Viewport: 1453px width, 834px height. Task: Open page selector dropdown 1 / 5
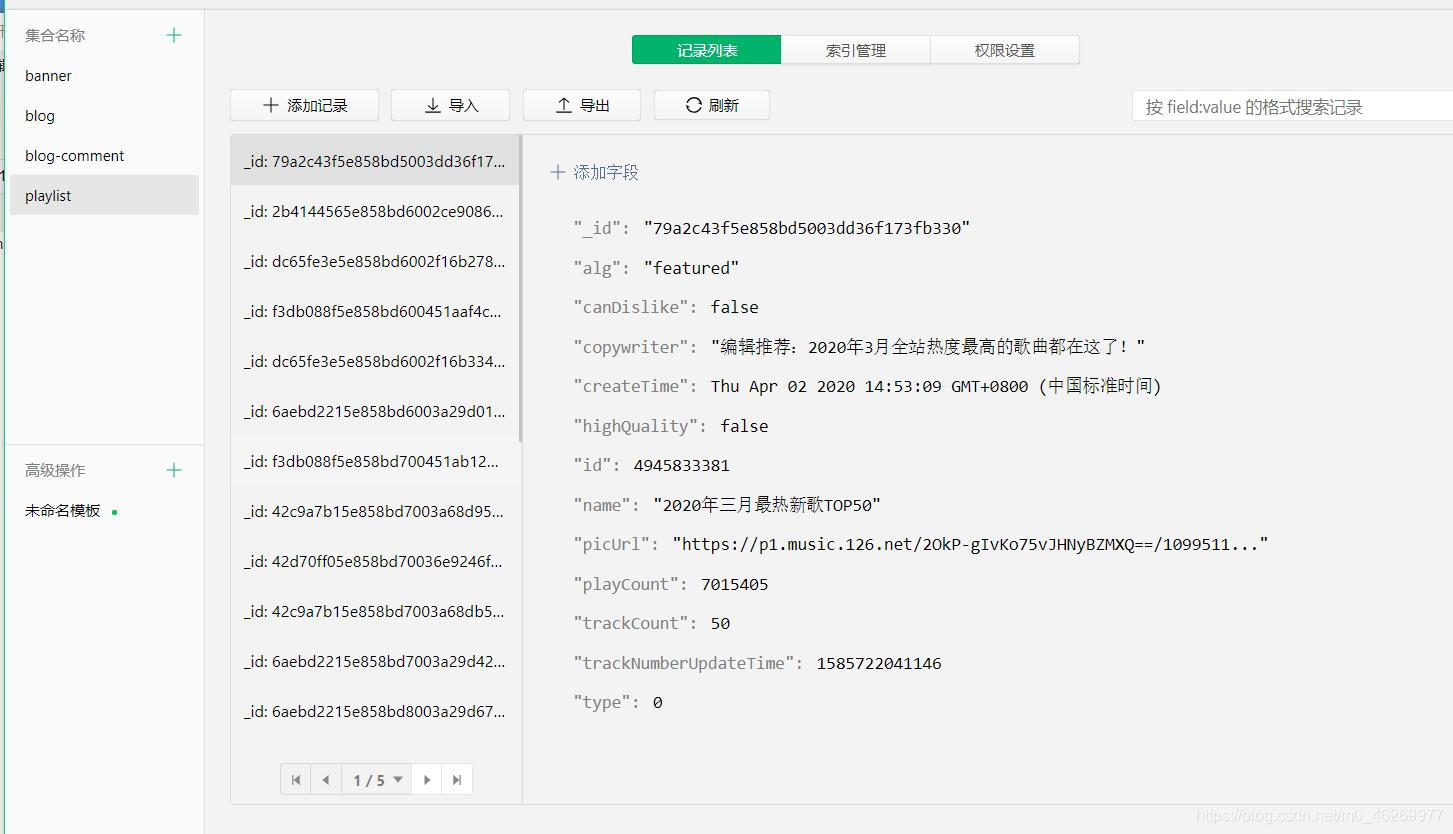[377, 780]
